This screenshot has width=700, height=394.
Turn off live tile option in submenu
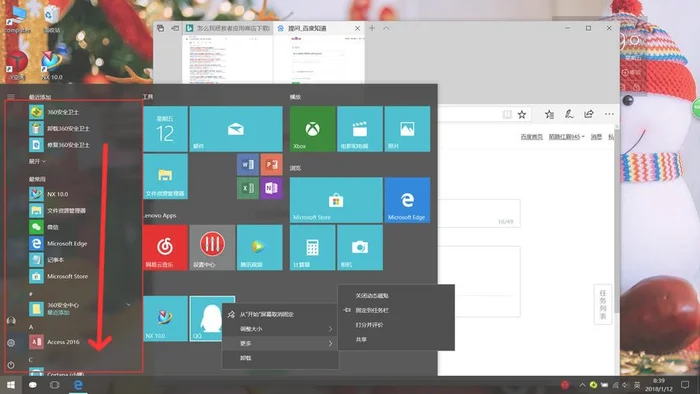tap(372, 295)
